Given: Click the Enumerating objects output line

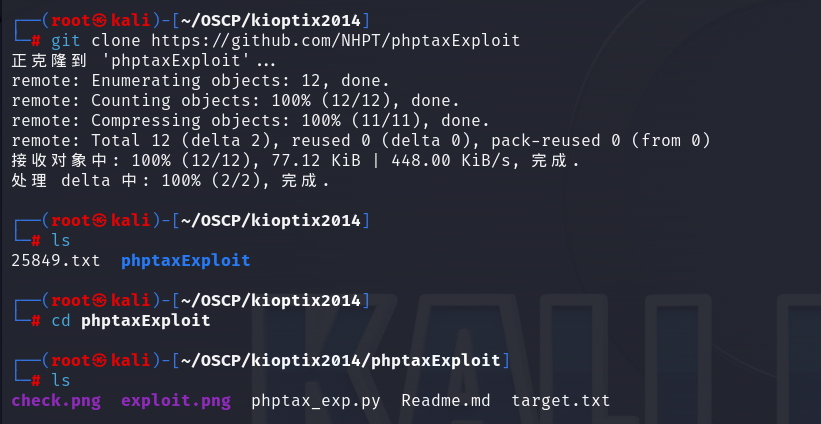Looking at the screenshot, I should point(200,80).
